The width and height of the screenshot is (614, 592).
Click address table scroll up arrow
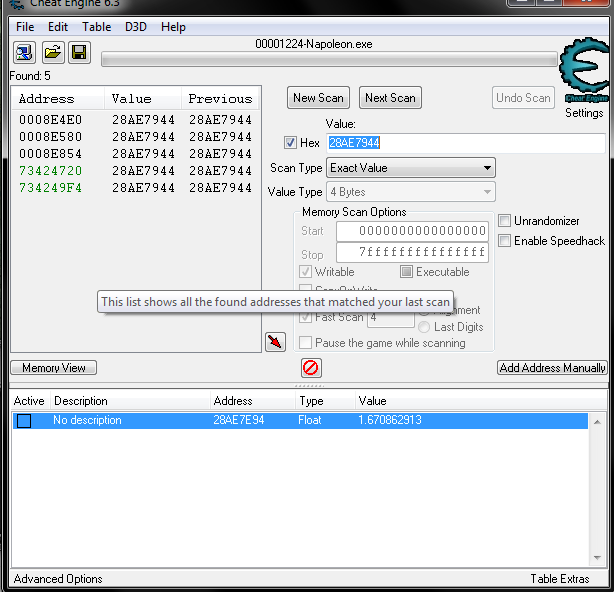tap(597, 422)
